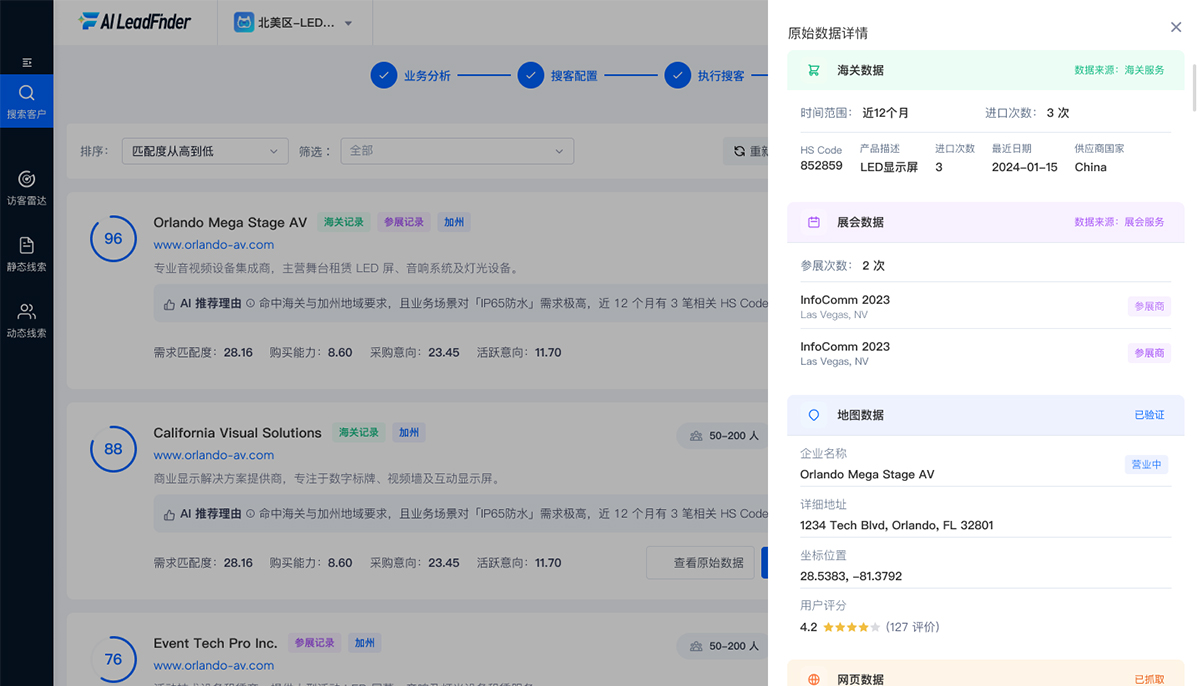
Task: Open 静态线索 document icon
Action: (x=27, y=254)
